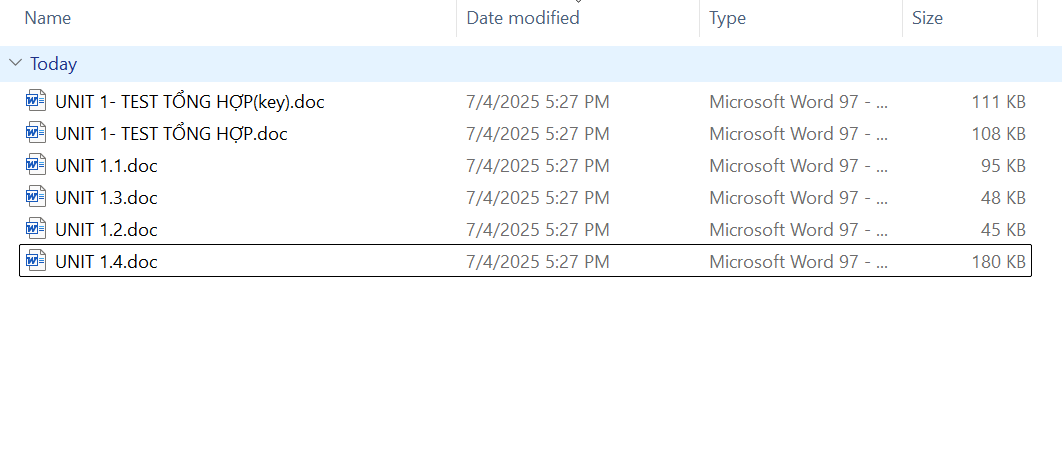
Task: Select UNIT 1- TEST TỔNG HỢP(key).doc name
Action: coord(190,101)
